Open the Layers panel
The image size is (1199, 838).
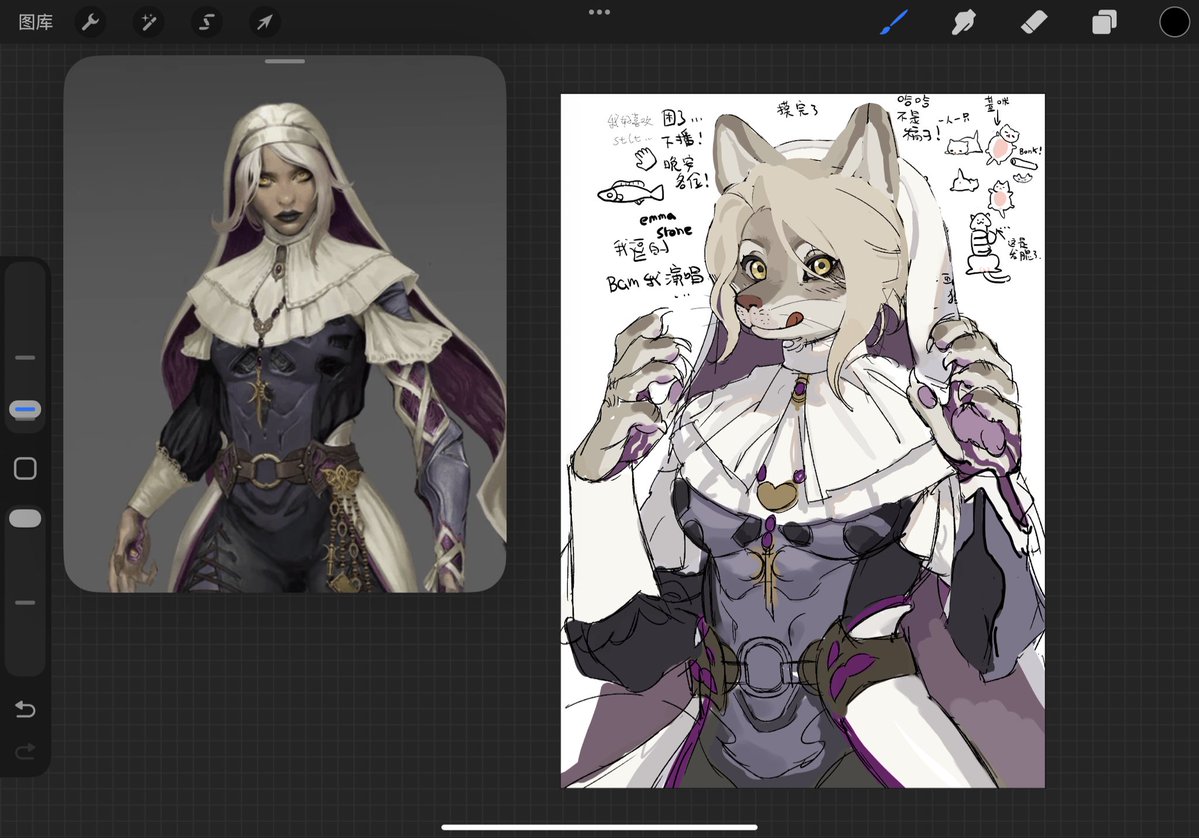pos(1104,22)
